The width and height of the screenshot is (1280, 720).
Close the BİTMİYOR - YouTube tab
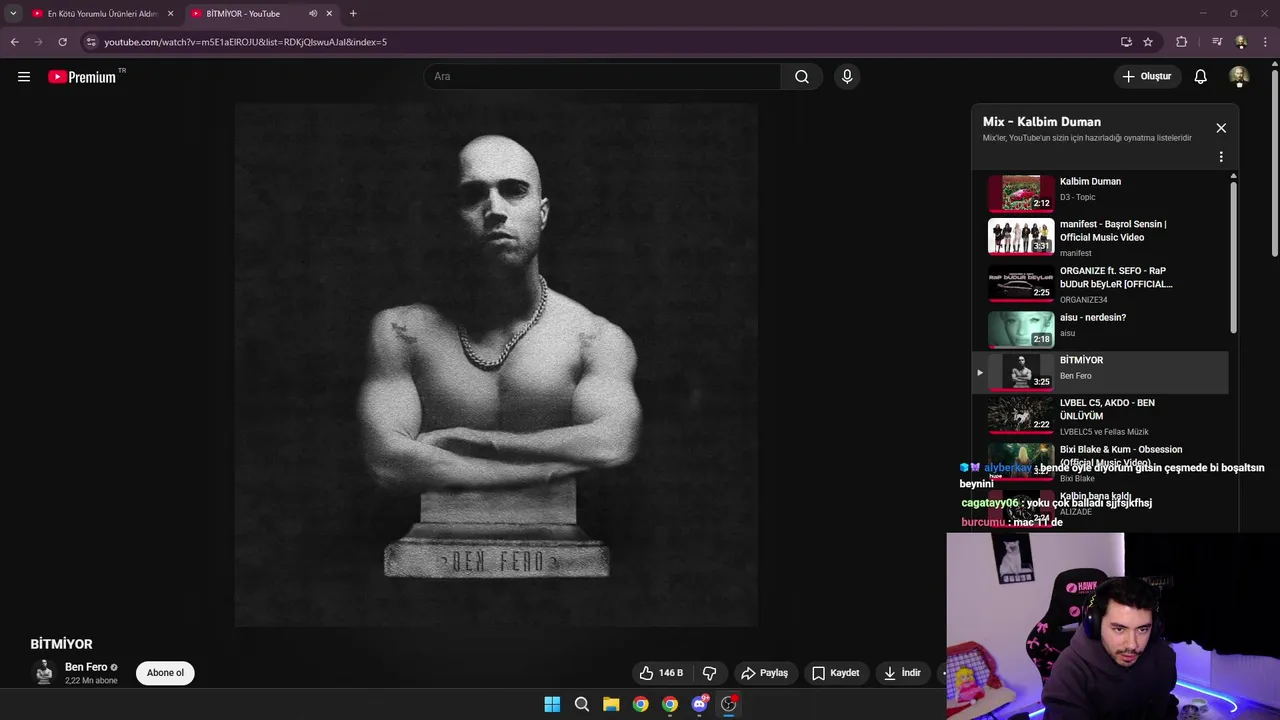coord(329,14)
